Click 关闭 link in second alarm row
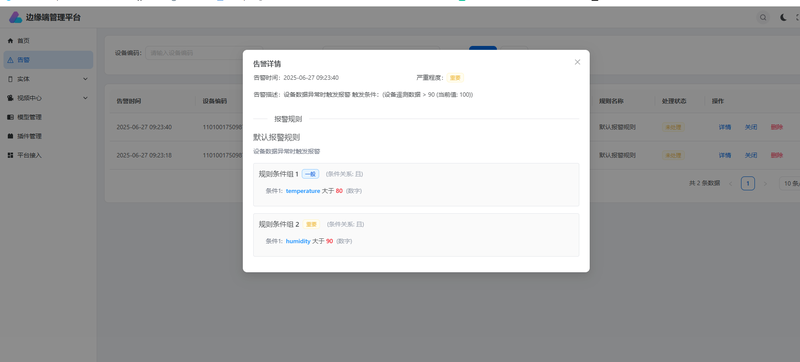Viewport: 800px width, 362px height. [x=751, y=155]
